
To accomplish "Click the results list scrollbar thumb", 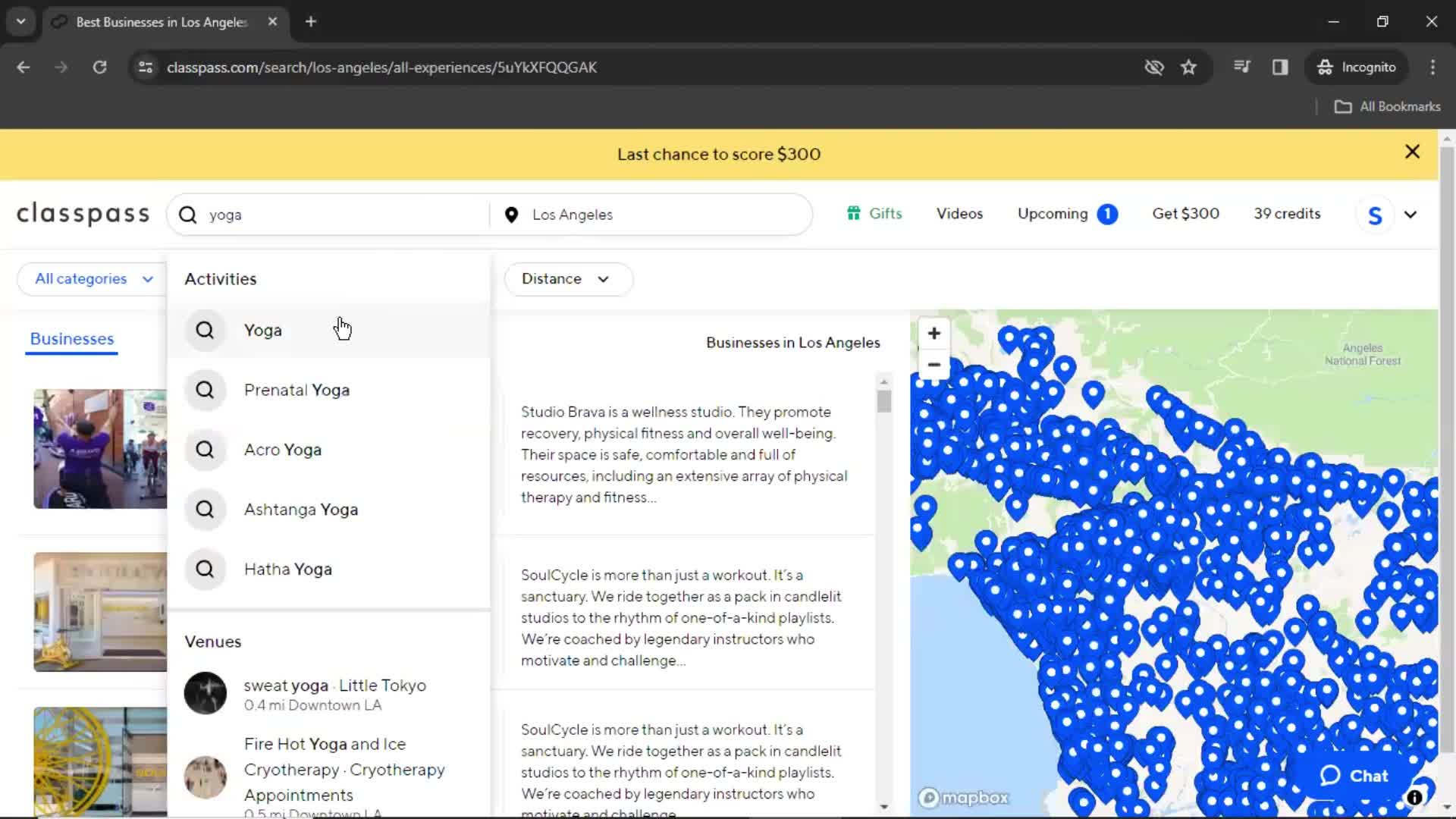I will (883, 401).
